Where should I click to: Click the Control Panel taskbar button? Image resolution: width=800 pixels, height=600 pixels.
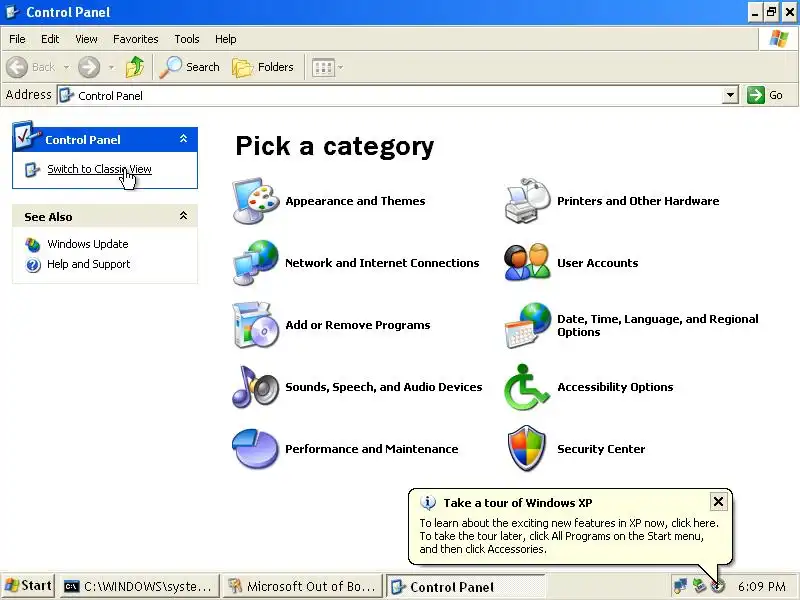pos(466,586)
